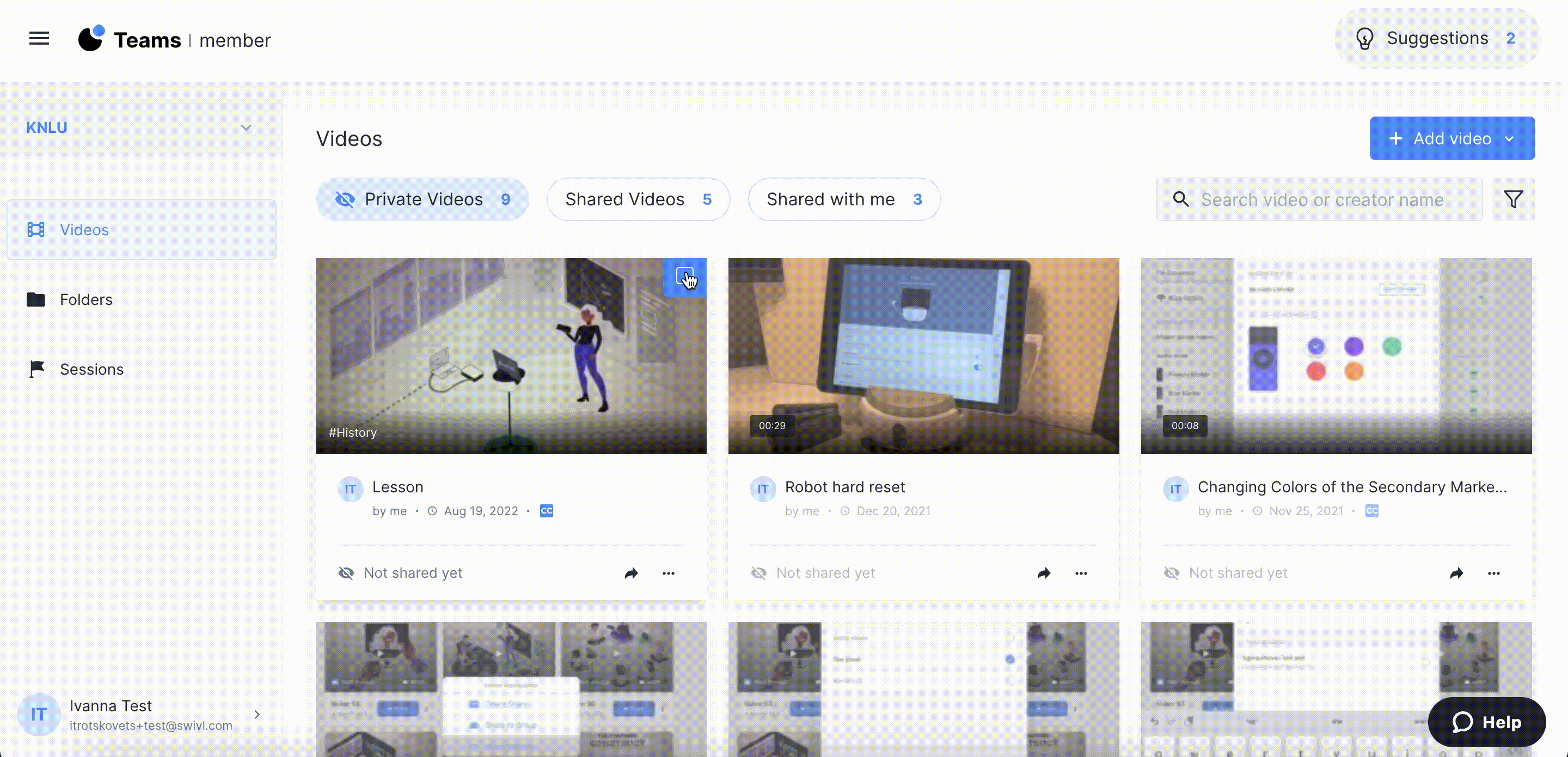Open the Suggestions lightbulb panel
Screen dimensions: 1568x757
[x=1437, y=38]
